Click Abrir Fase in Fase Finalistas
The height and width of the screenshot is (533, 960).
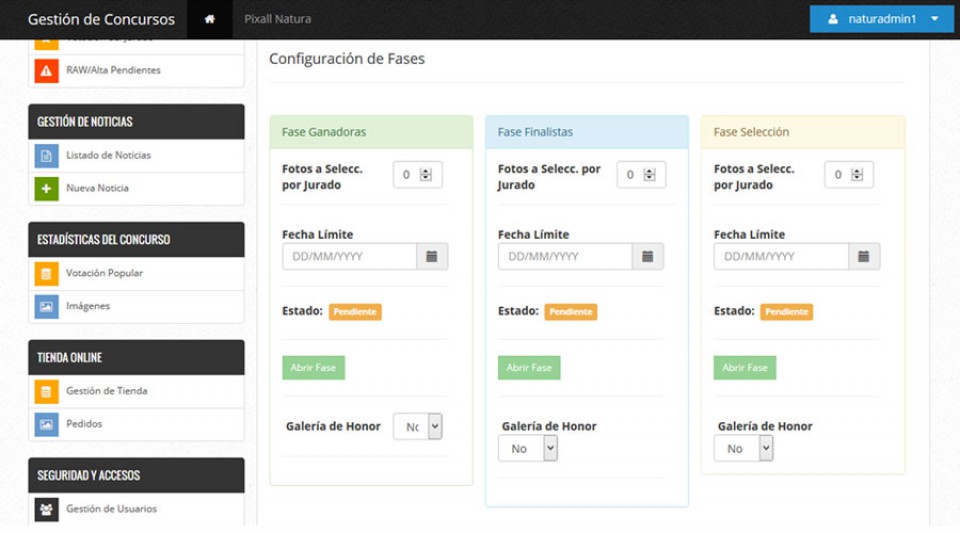(529, 368)
